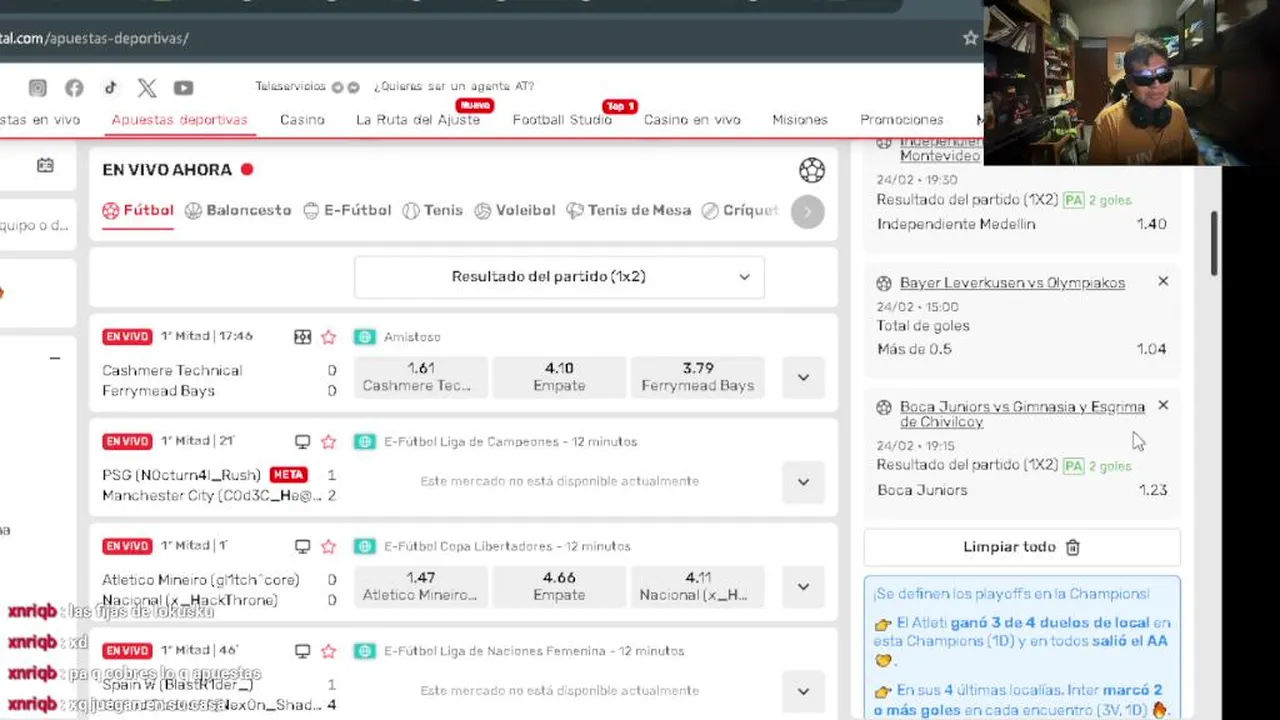The width and height of the screenshot is (1280, 720).
Task: Open Bayer Leverkusen vs Olympiakos link
Action: tap(1012, 283)
